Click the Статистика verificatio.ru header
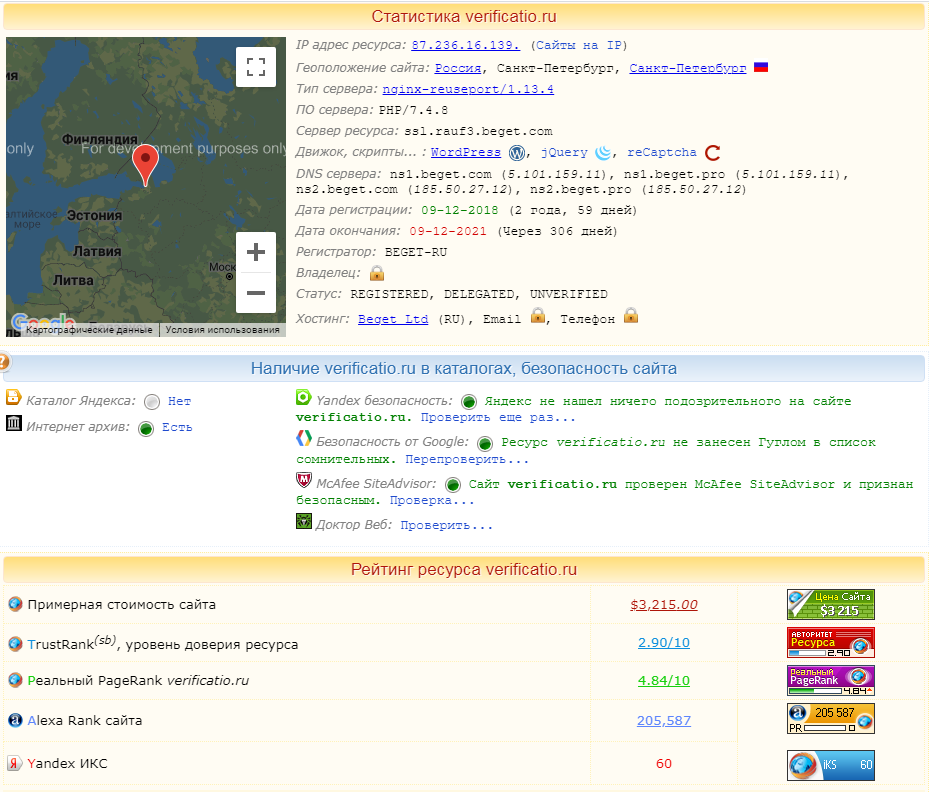The width and height of the screenshot is (929, 792). (464, 17)
